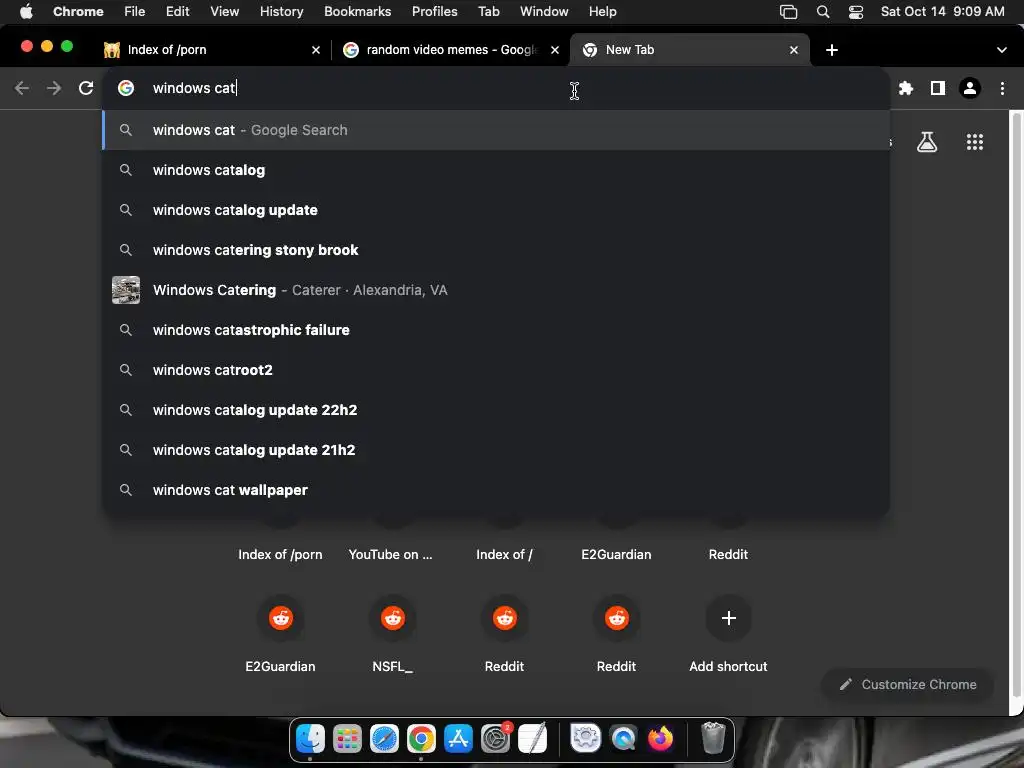The height and width of the screenshot is (768, 1024).
Task: Open the Apple menu
Action: click(26, 12)
